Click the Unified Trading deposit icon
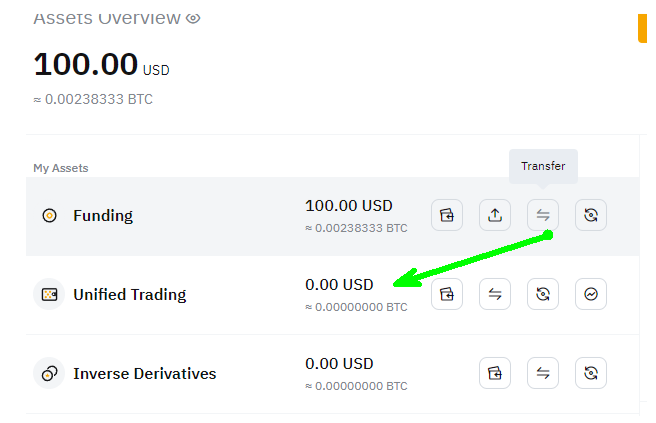 (x=447, y=294)
